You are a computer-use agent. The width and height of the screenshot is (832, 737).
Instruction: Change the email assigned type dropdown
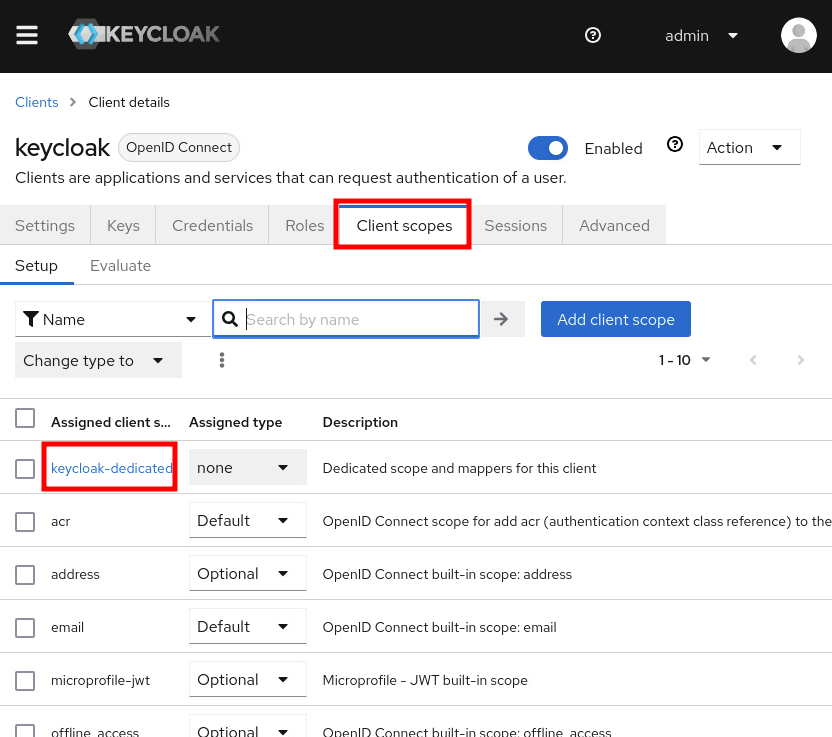click(248, 627)
